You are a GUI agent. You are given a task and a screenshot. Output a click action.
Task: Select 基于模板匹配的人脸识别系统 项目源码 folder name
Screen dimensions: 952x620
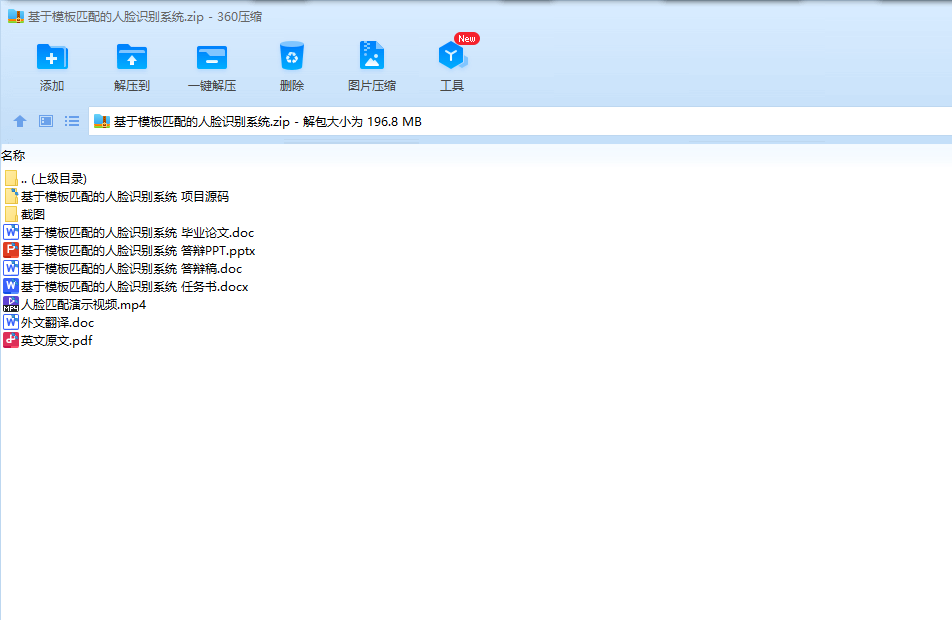pyautogui.click(x=125, y=196)
